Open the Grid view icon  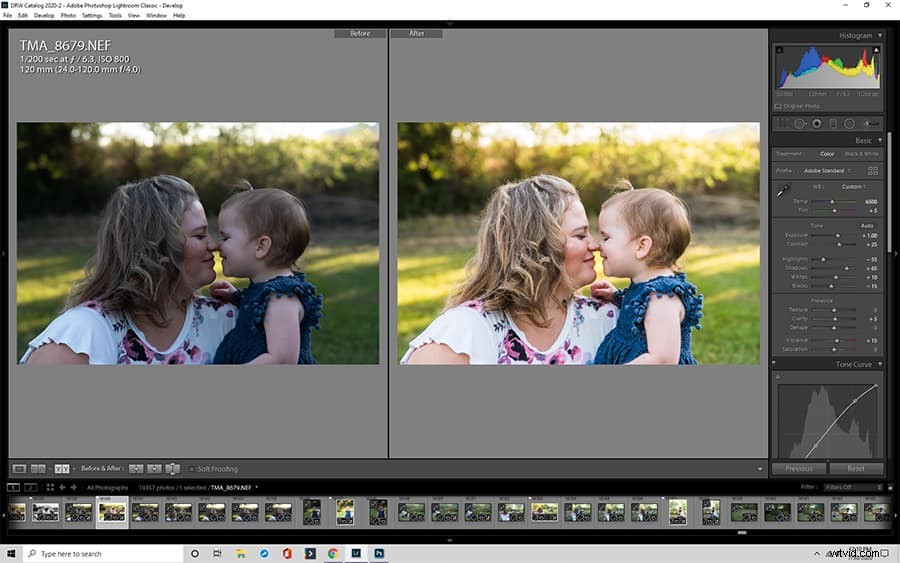(50, 487)
